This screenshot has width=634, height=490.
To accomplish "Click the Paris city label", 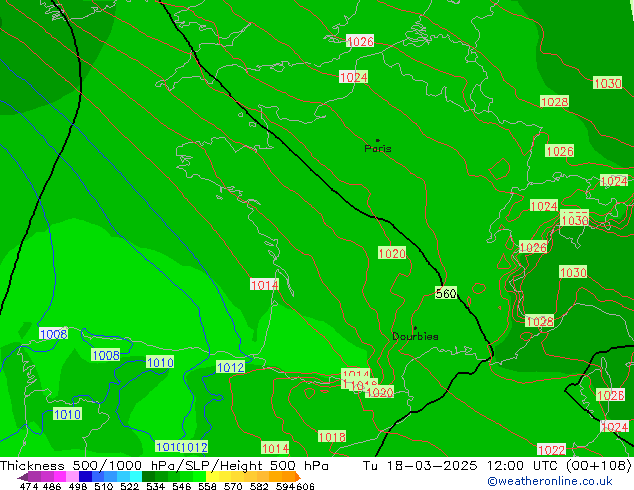I will pos(378,148).
